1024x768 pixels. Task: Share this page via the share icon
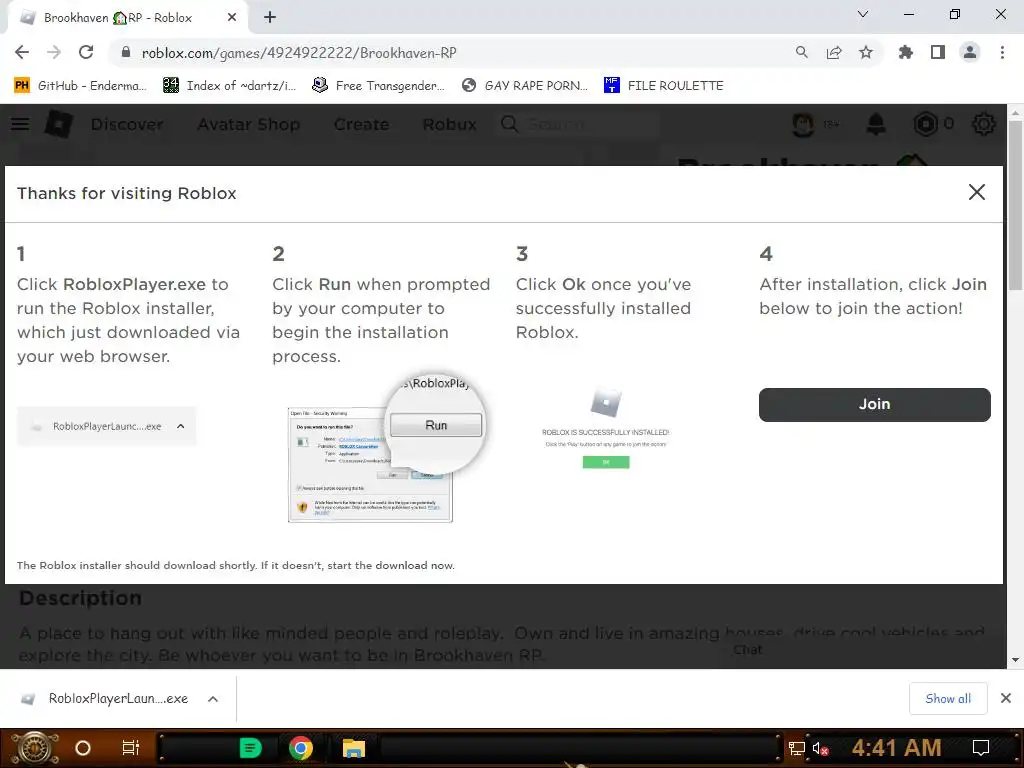click(x=834, y=52)
